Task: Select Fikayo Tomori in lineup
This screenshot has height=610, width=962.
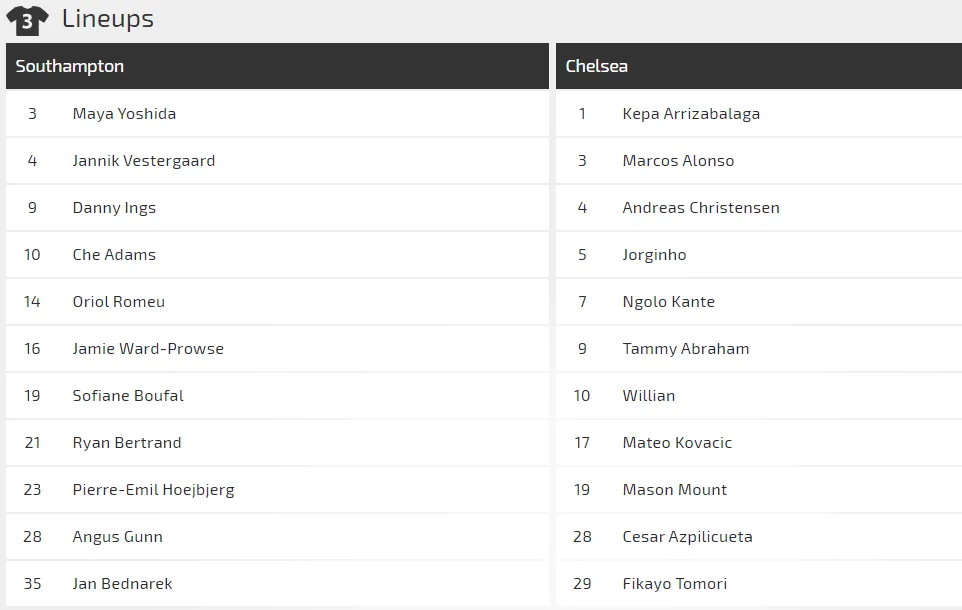Action: [674, 584]
